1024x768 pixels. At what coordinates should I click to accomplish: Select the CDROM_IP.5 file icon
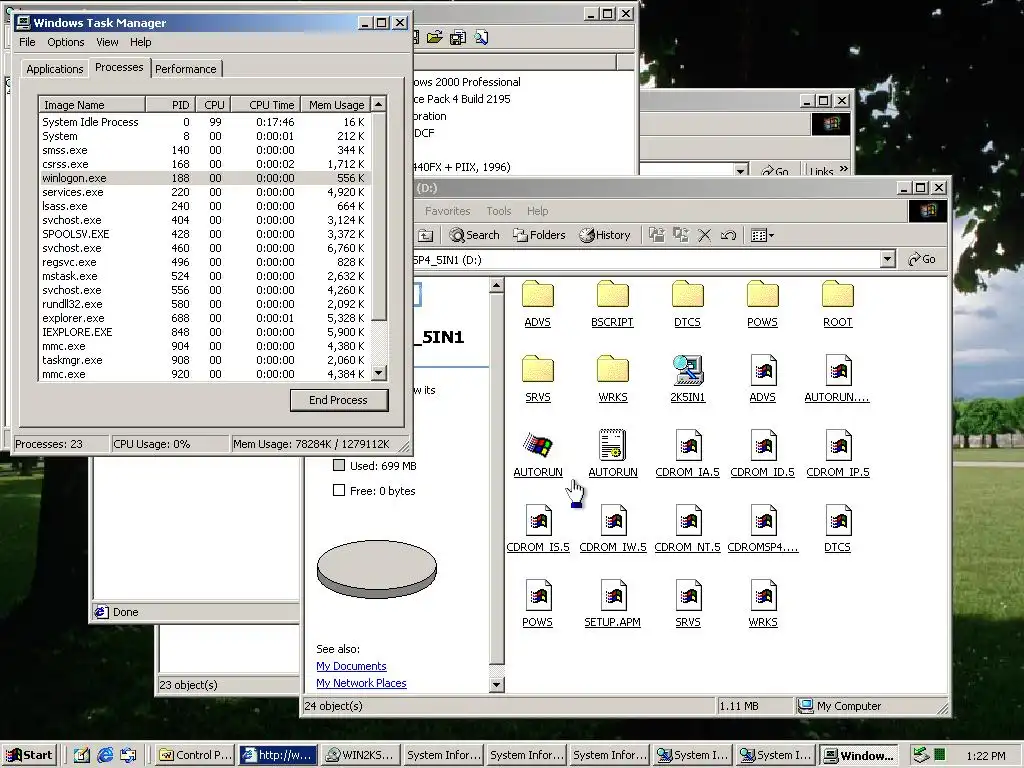pyautogui.click(x=838, y=445)
